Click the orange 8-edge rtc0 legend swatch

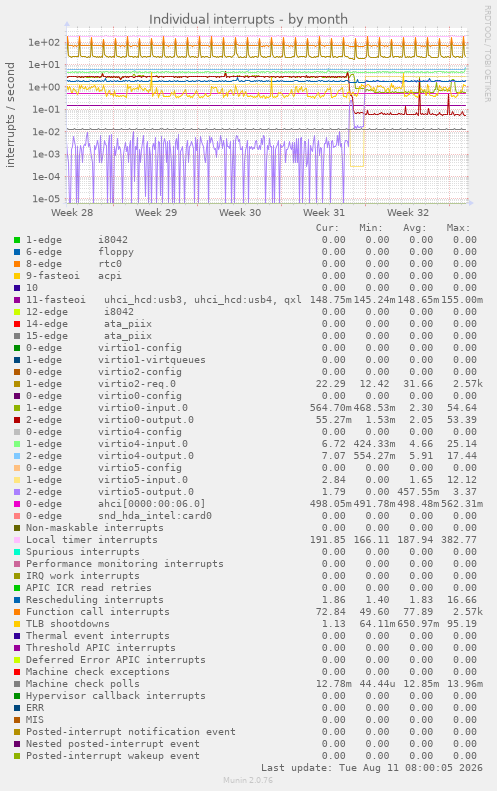[17, 264]
